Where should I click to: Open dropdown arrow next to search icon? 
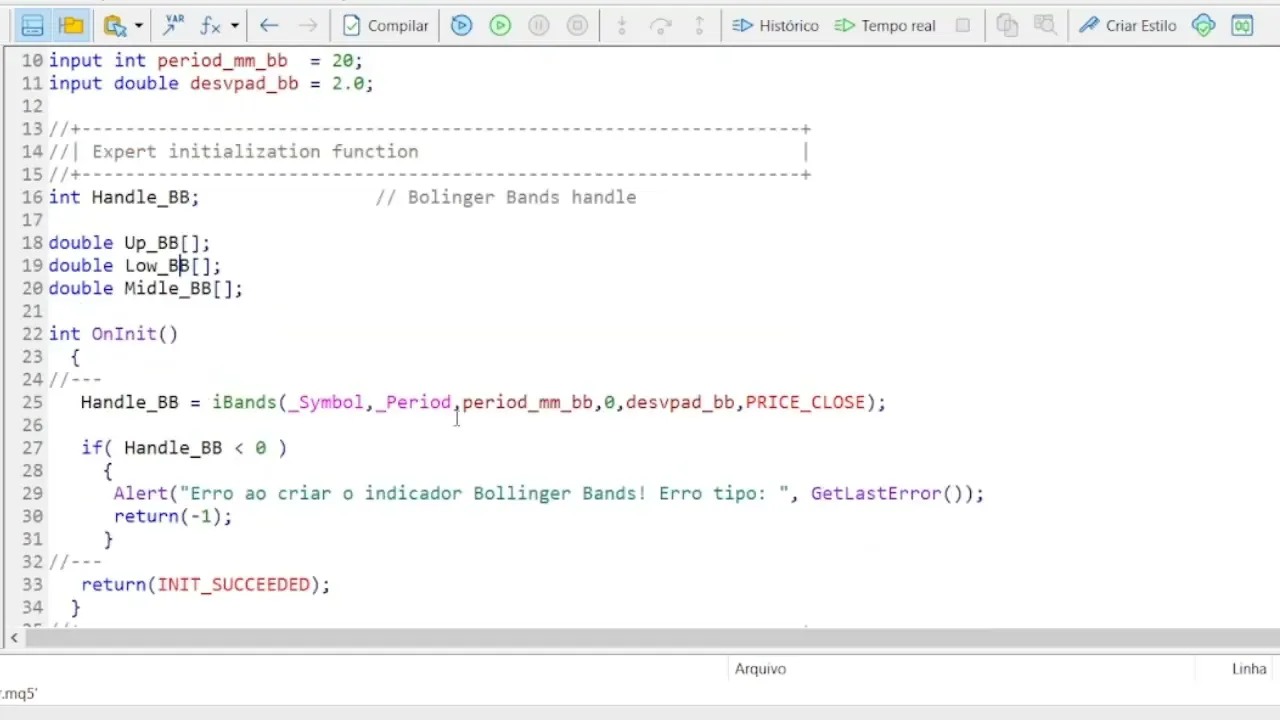[138, 26]
